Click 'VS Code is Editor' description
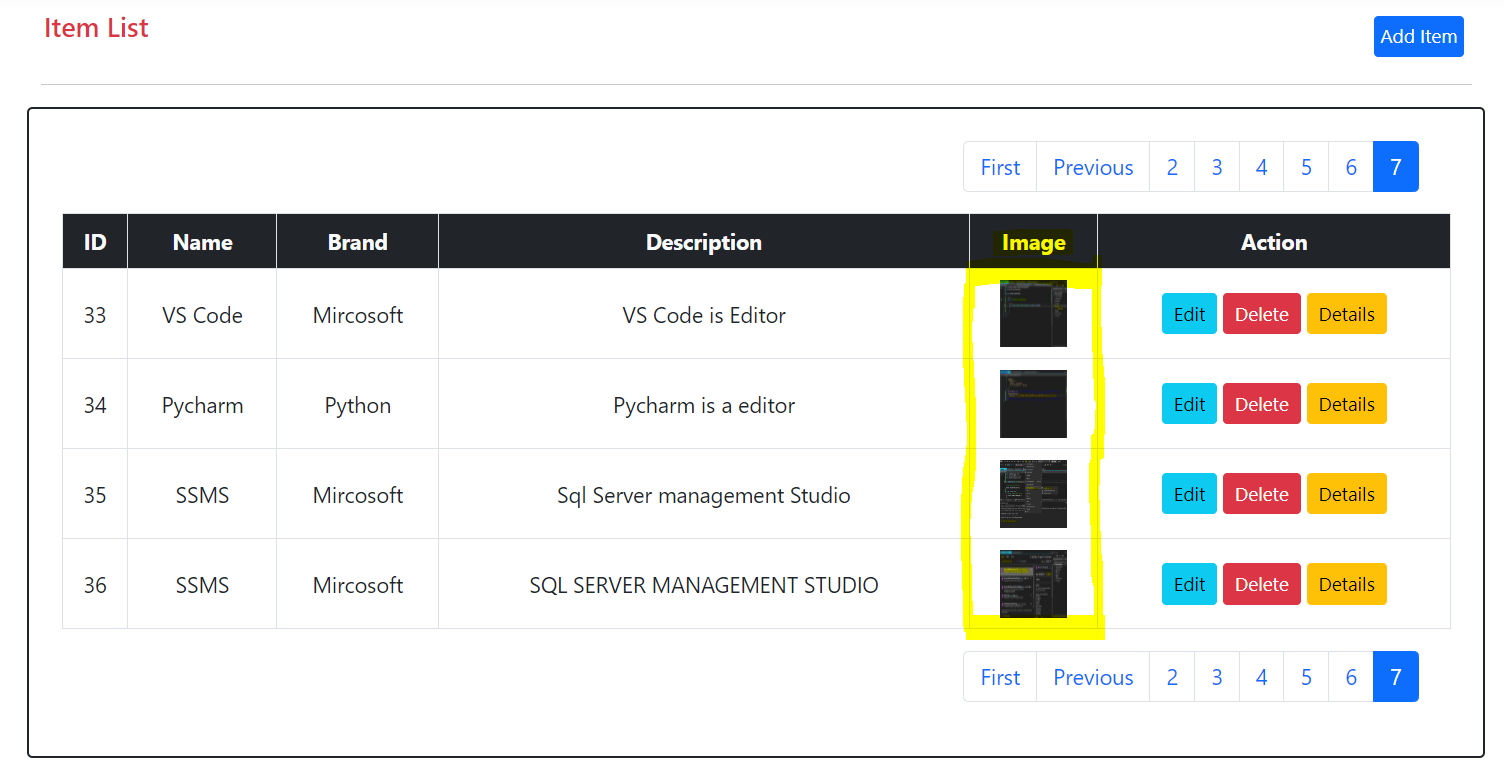The width and height of the screenshot is (1504, 777). tap(704, 315)
